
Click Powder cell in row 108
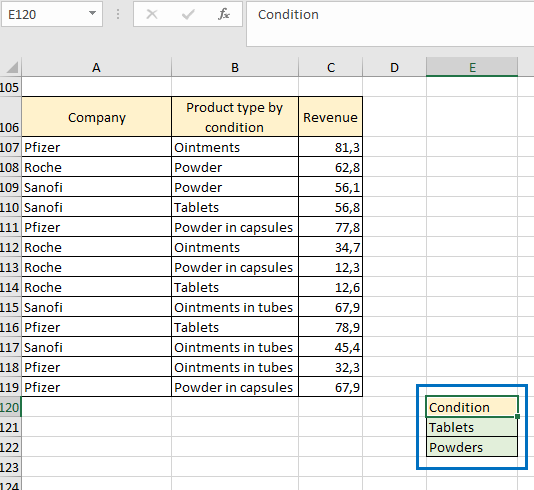point(235,167)
